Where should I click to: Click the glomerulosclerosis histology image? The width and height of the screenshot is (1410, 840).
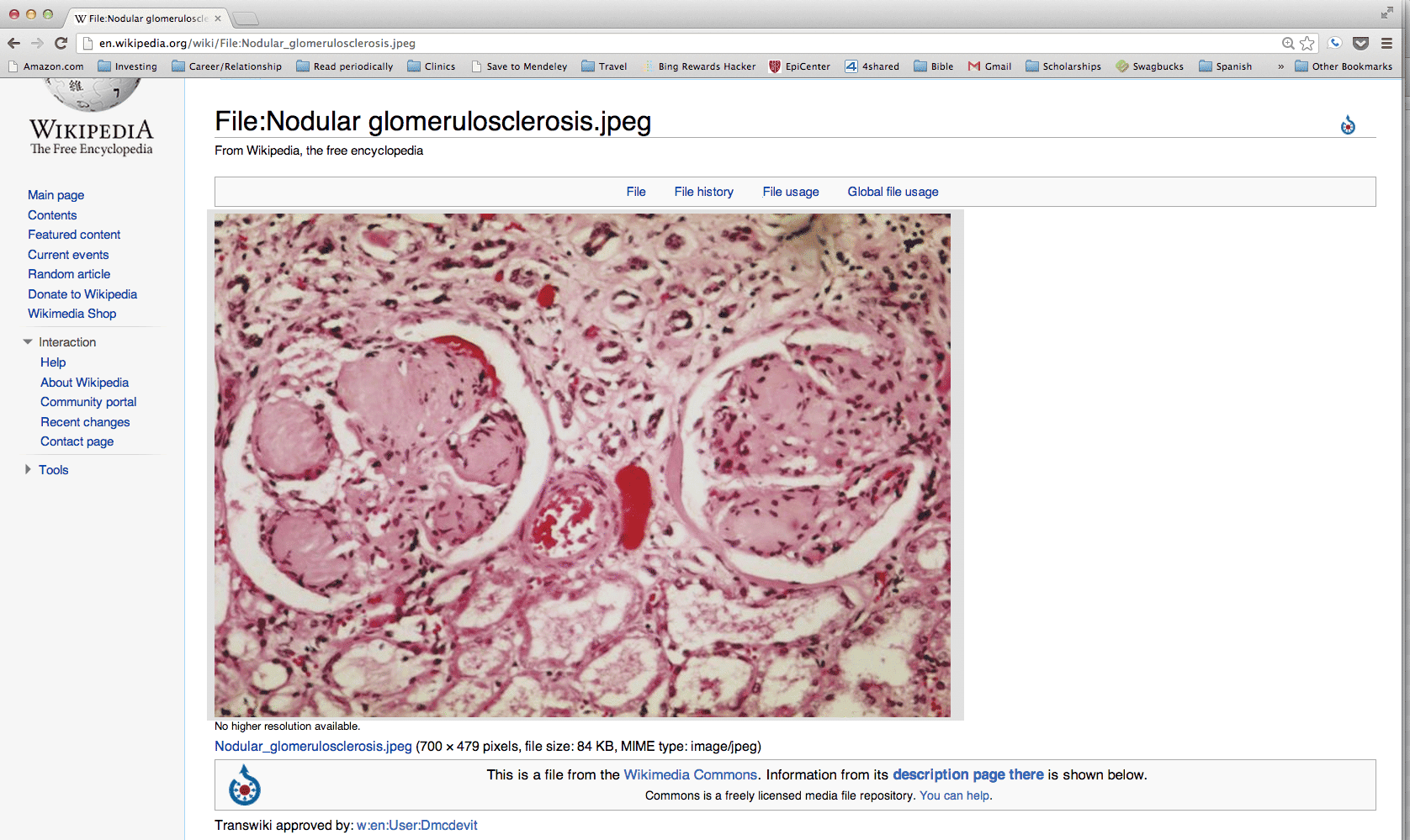[x=582, y=465]
